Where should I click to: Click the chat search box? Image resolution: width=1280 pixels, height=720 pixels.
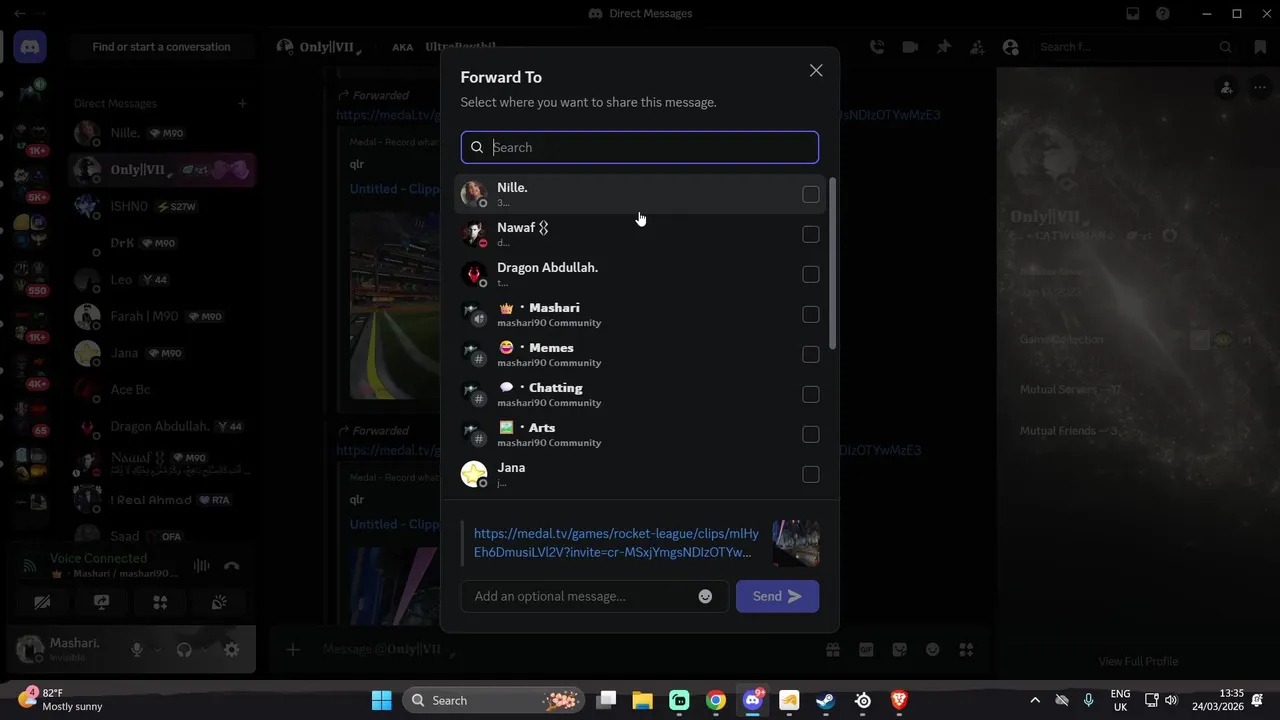click(x=1136, y=47)
